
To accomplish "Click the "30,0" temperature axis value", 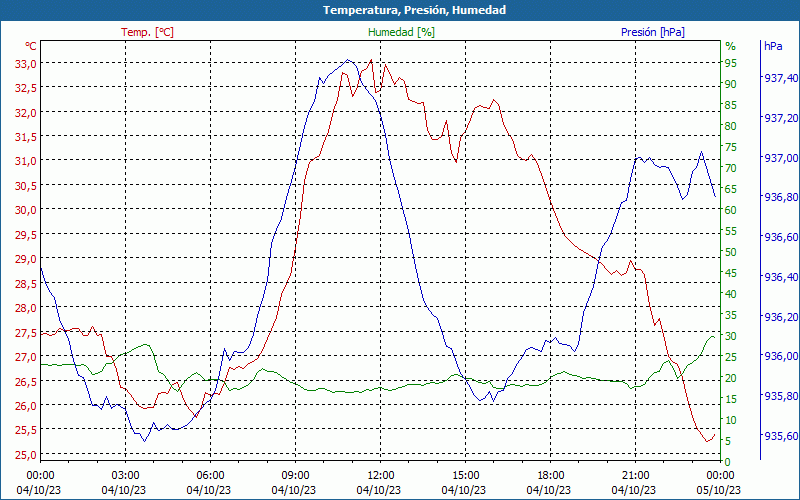I will (x=26, y=210).
